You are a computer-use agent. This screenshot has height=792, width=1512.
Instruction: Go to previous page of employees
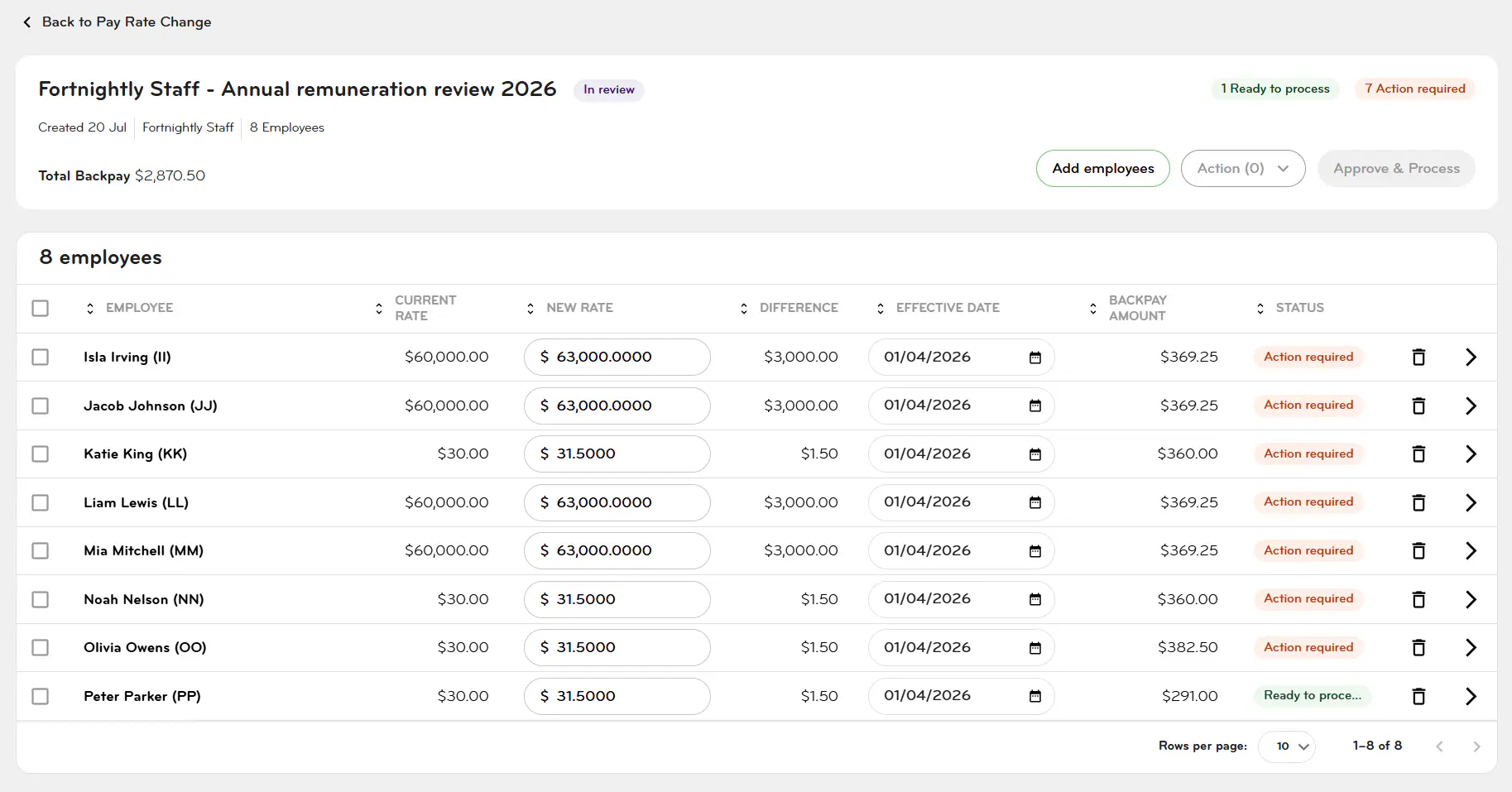tap(1439, 746)
